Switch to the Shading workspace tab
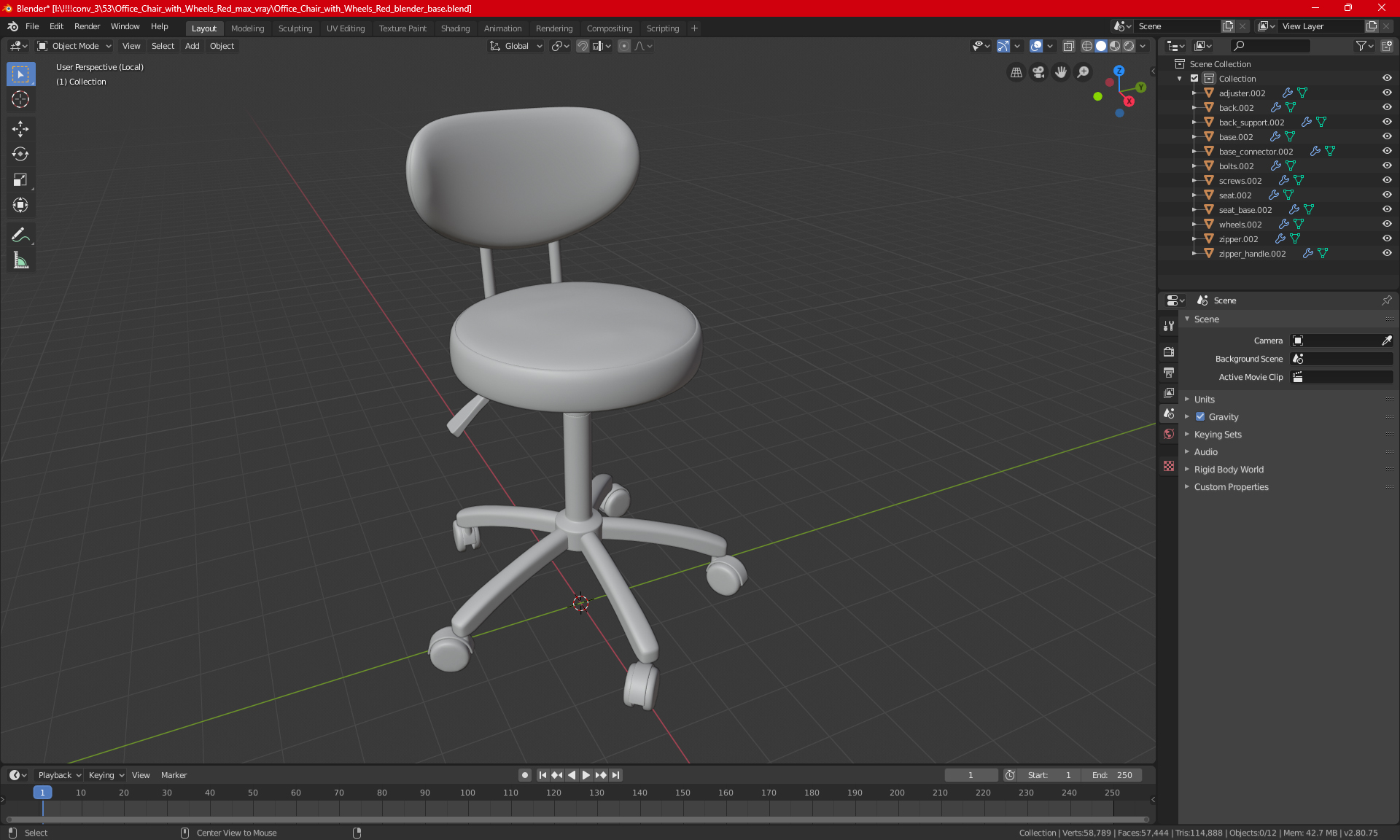Image resolution: width=1400 pixels, height=840 pixels. point(455,28)
